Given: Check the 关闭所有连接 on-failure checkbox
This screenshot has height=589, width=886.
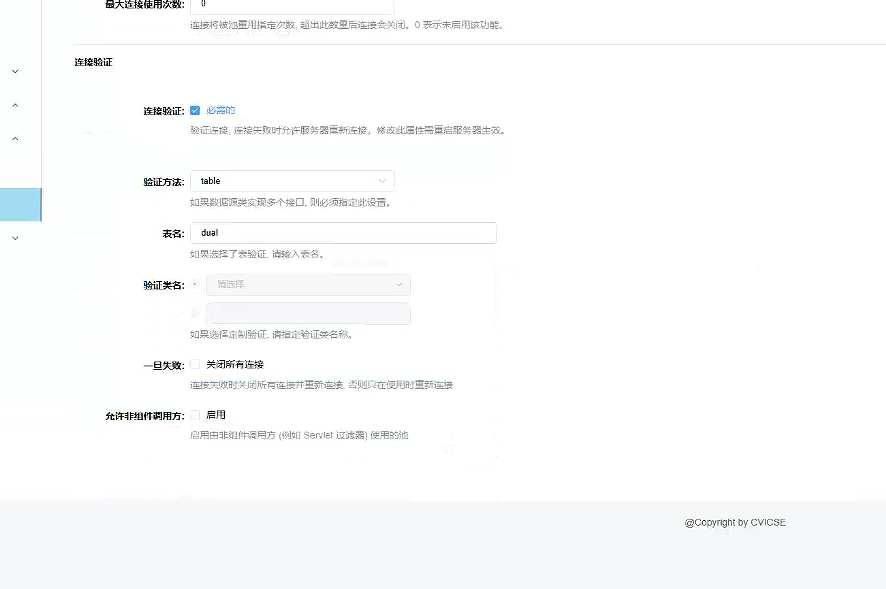Looking at the screenshot, I should (196, 364).
